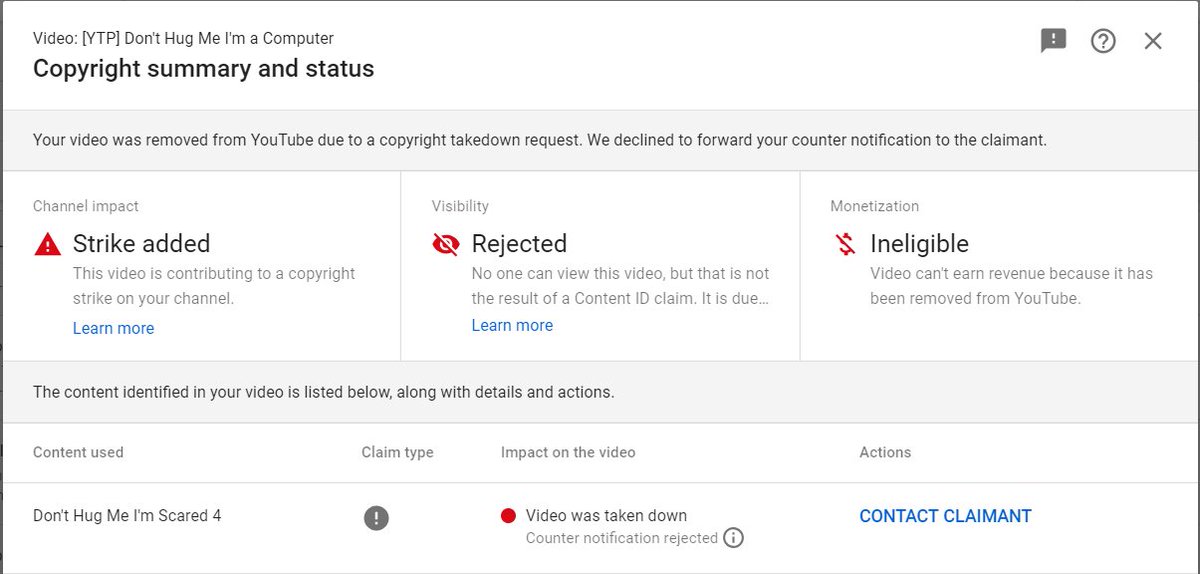
Task: Click the red dot takedown status indicator
Action: 508,516
